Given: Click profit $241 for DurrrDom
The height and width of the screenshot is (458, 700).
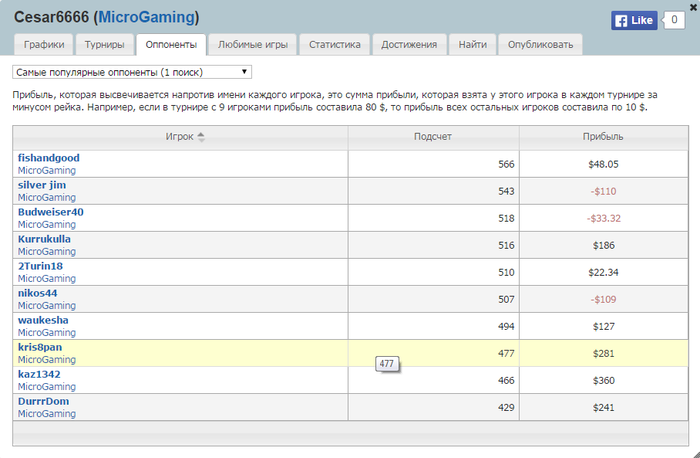Looking at the screenshot, I should tap(604, 408).
